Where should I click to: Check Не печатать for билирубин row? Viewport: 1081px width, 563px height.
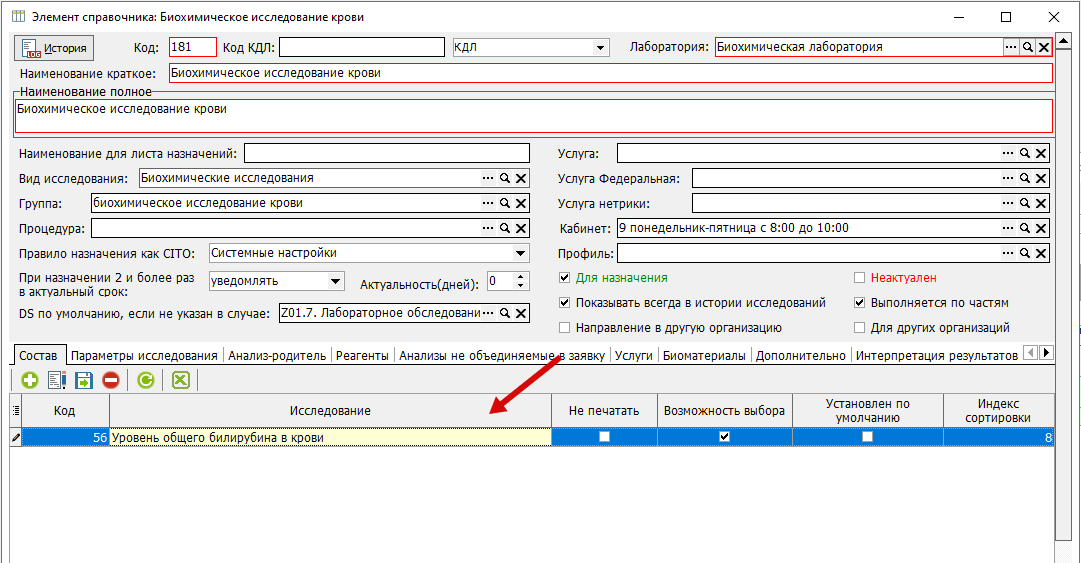[605, 436]
